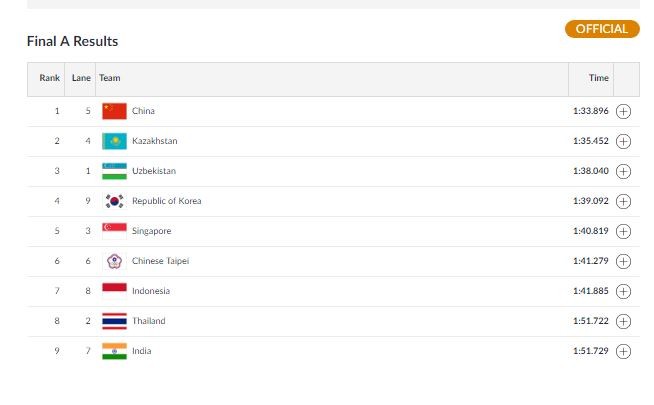Click the India flag icon
654x405 pixels.
114,352
